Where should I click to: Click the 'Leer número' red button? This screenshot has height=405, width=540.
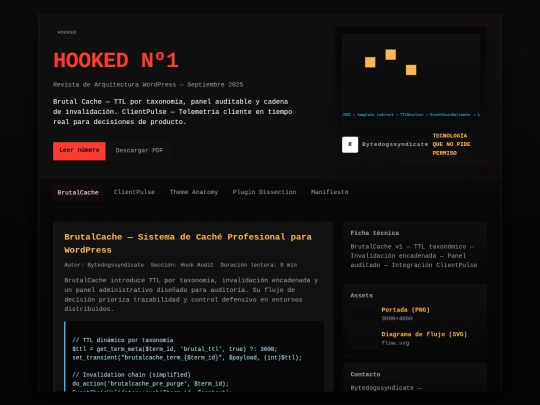pos(79,151)
